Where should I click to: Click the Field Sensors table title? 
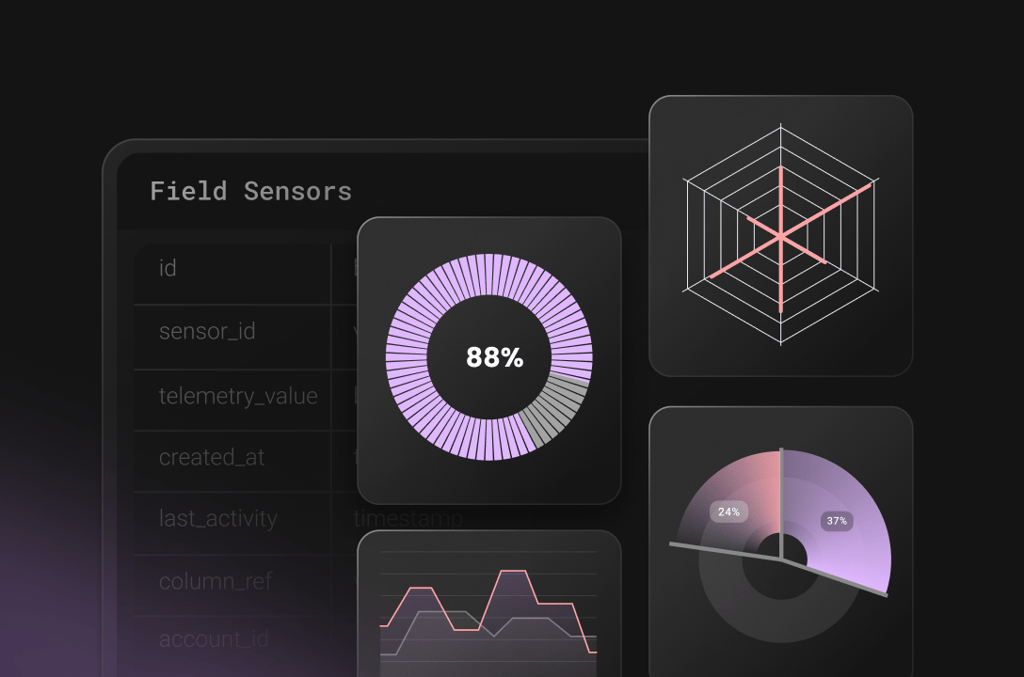tap(250, 191)
